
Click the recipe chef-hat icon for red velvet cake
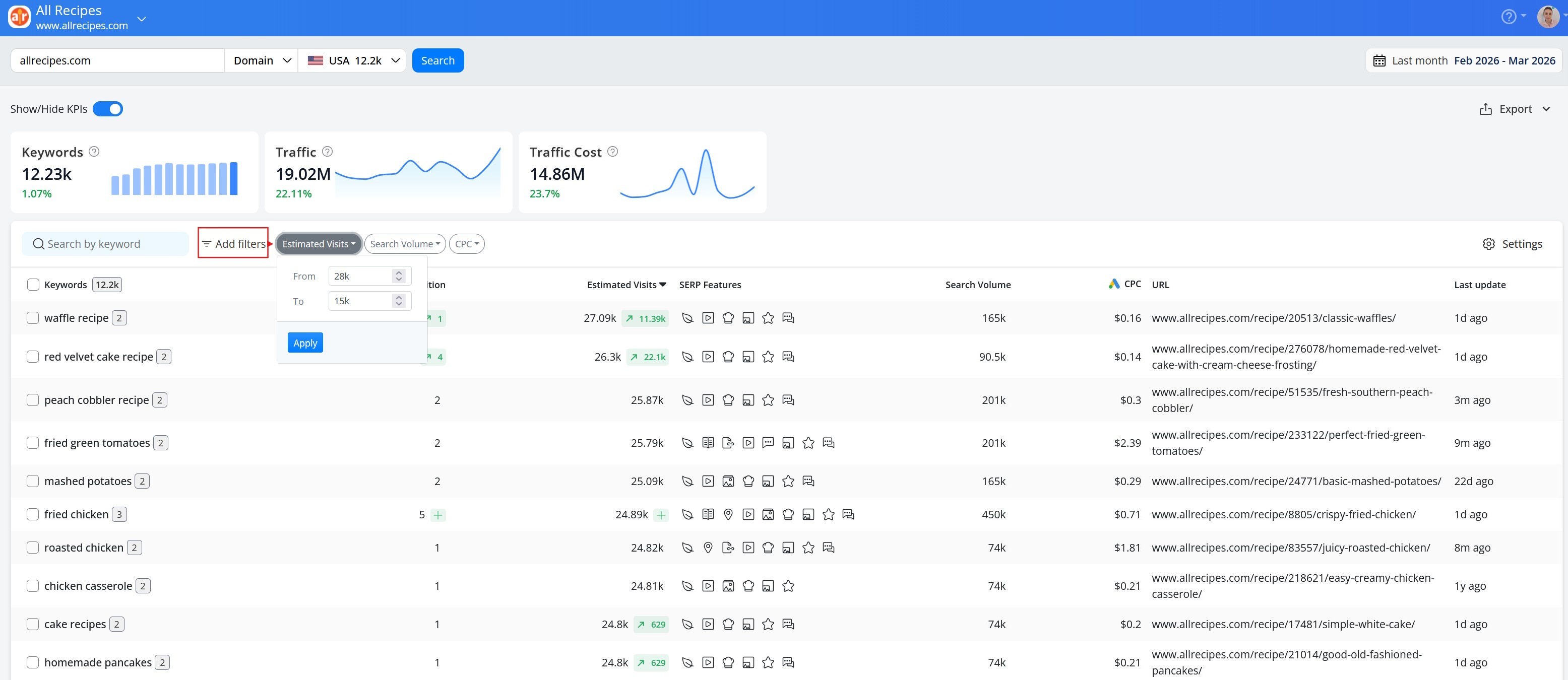coord(728,357)
